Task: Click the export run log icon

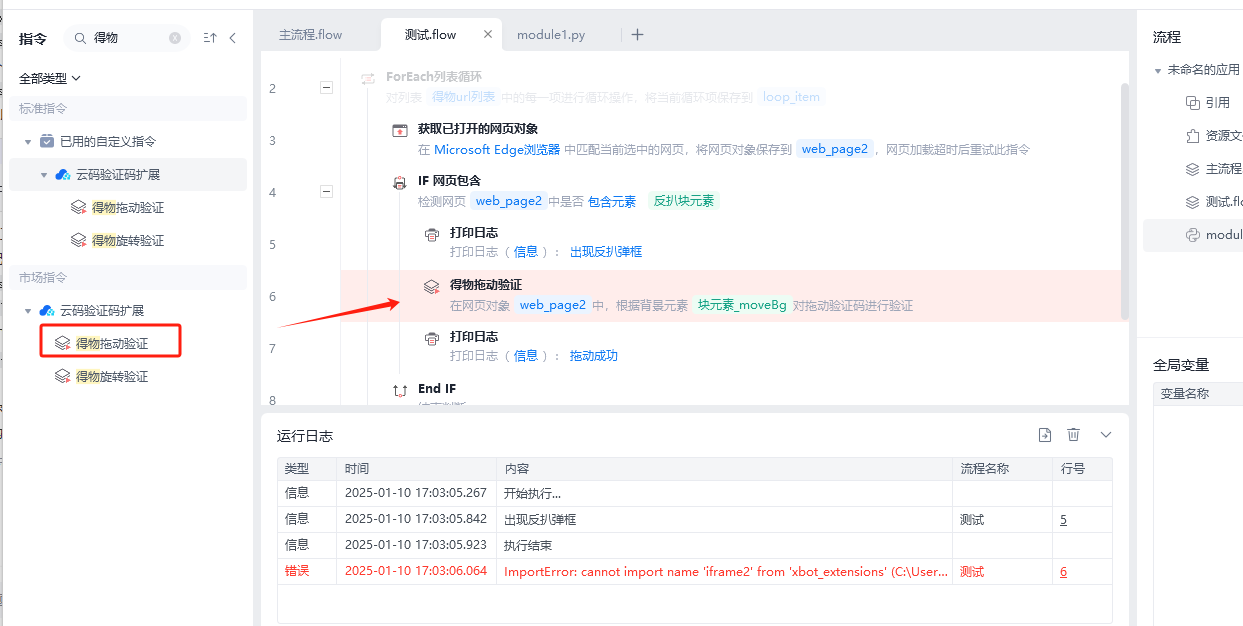Action: click(x=1045, y=435)
